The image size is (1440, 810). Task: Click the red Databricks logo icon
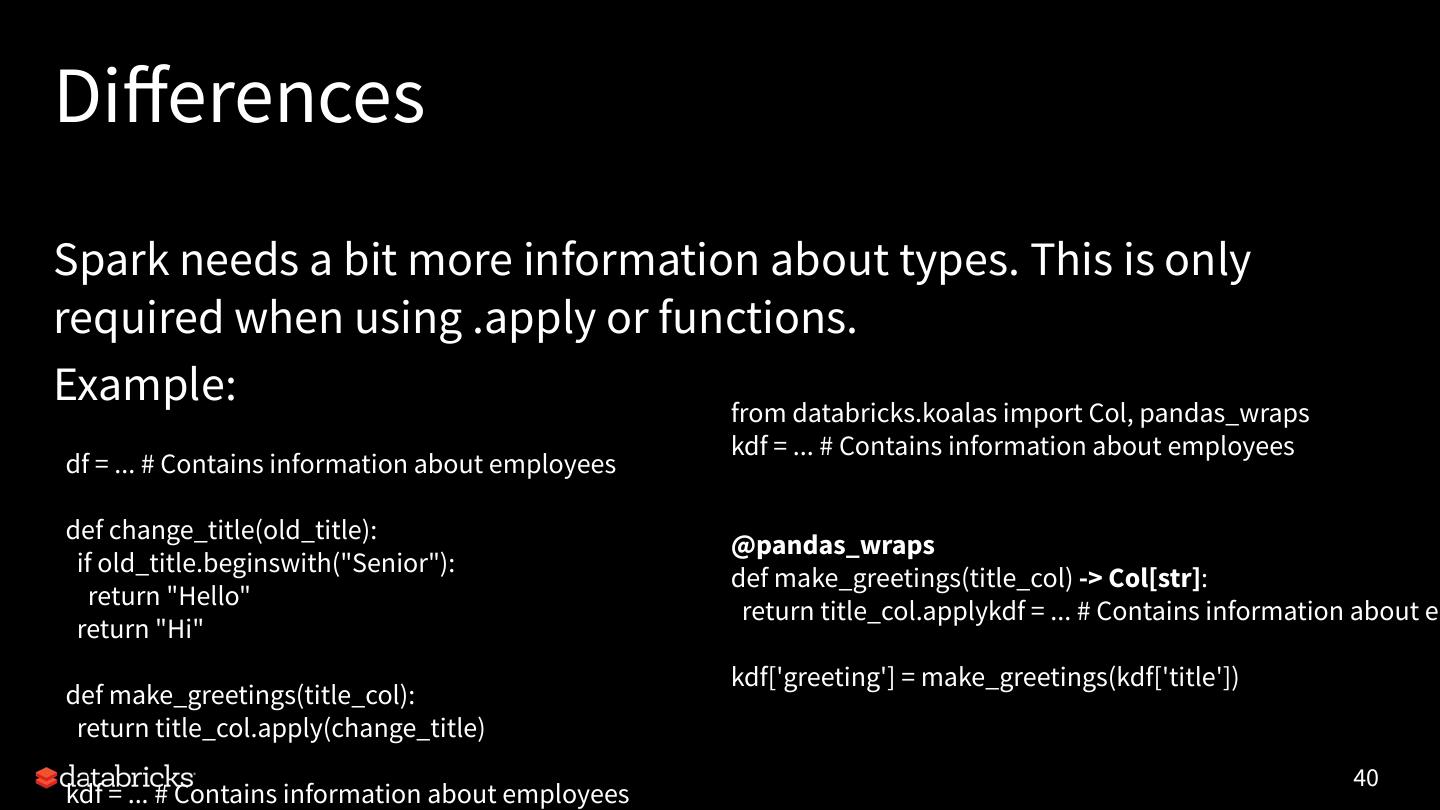tap(46, 778)
